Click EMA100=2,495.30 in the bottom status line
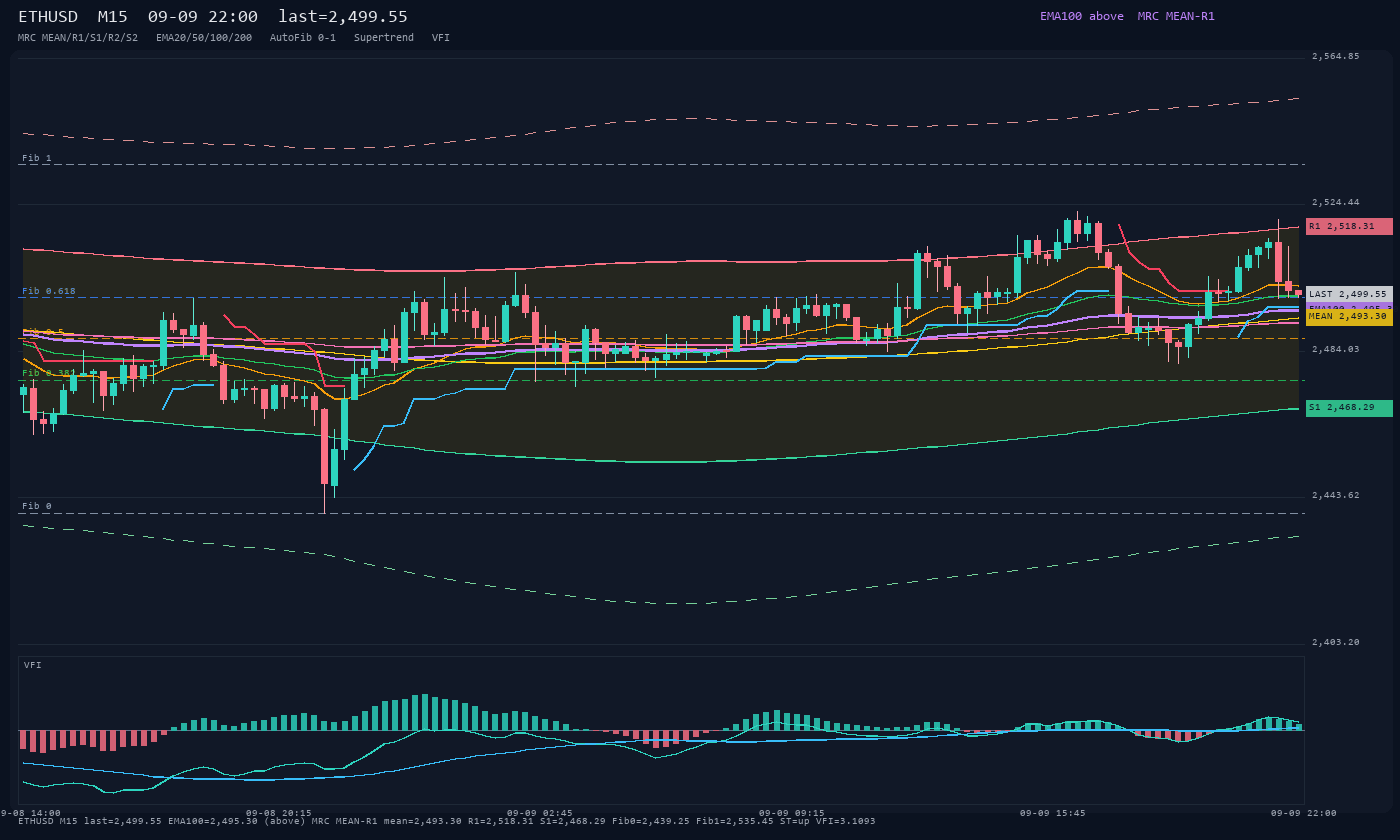This screenshot has height=840, width=1400. tap(213, 821)
